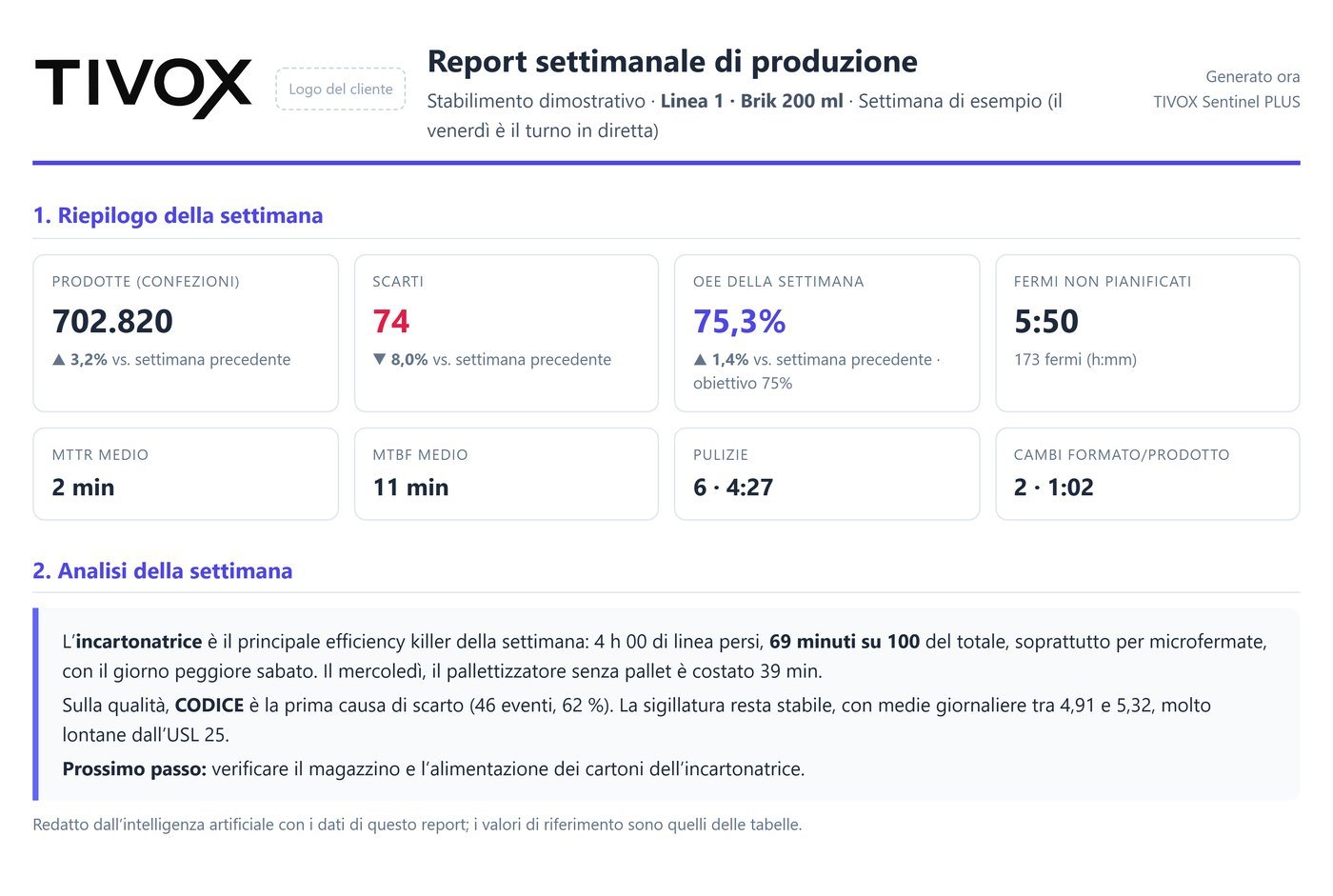Click the bold word 'CODICE' in the analysis
The height and width of the screenshot is (896, 1333).
click(209, 706)
